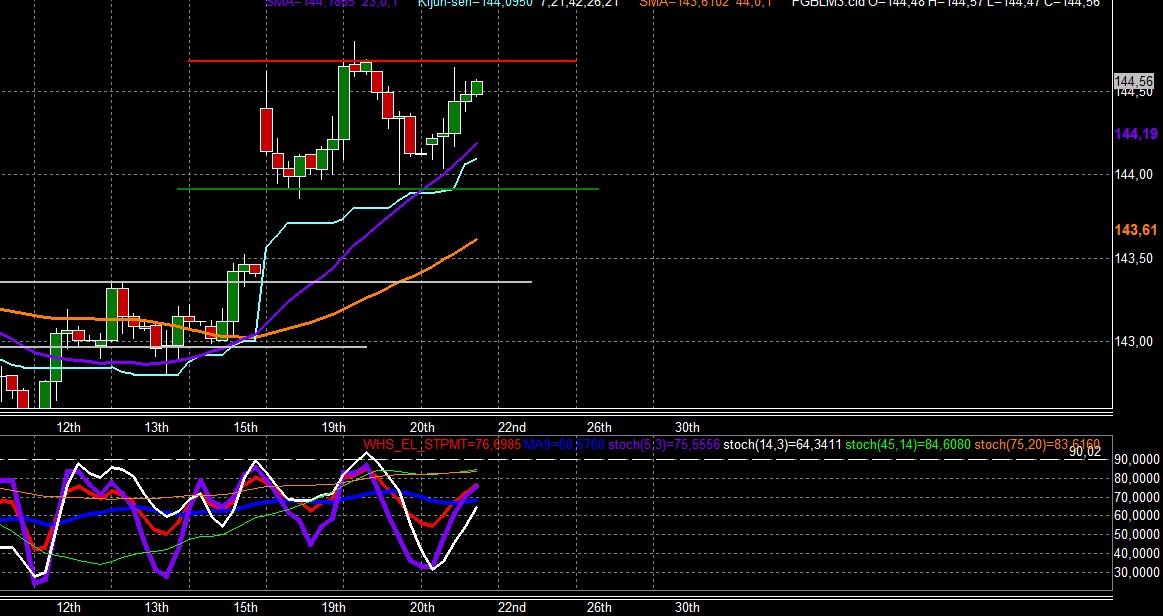The image size is (1163, 616).
Task: Click 30th on the price chart date axis
Action: pos(688,428)
